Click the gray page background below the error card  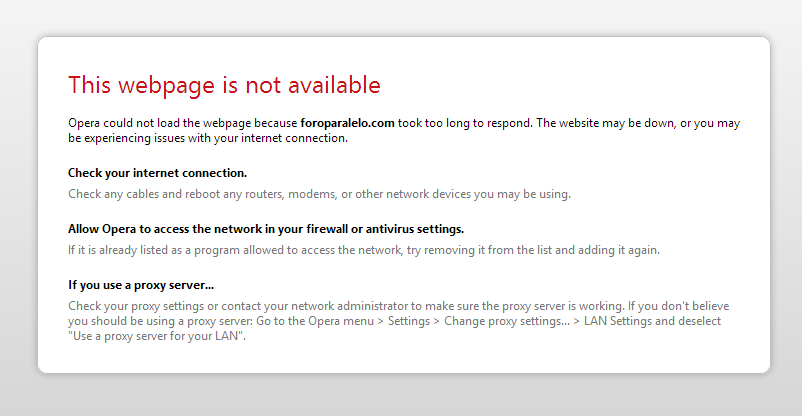(x=401, y=395)
